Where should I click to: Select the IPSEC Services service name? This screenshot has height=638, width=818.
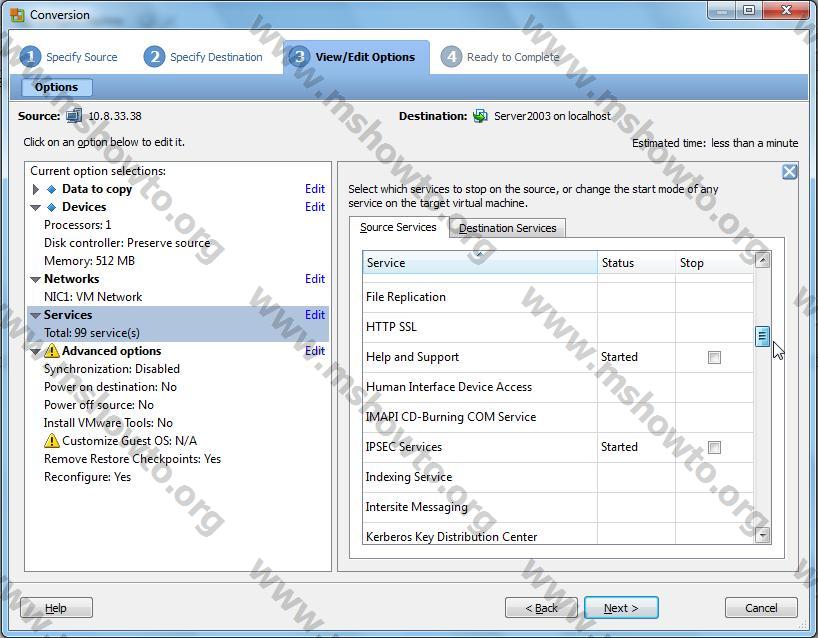coord(404,447)
